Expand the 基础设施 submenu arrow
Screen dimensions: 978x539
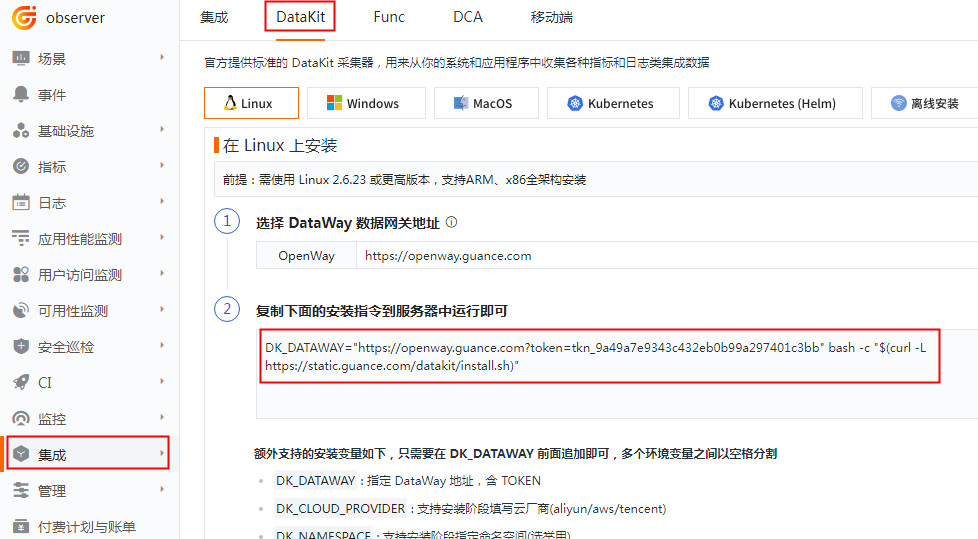click(162, 129)
